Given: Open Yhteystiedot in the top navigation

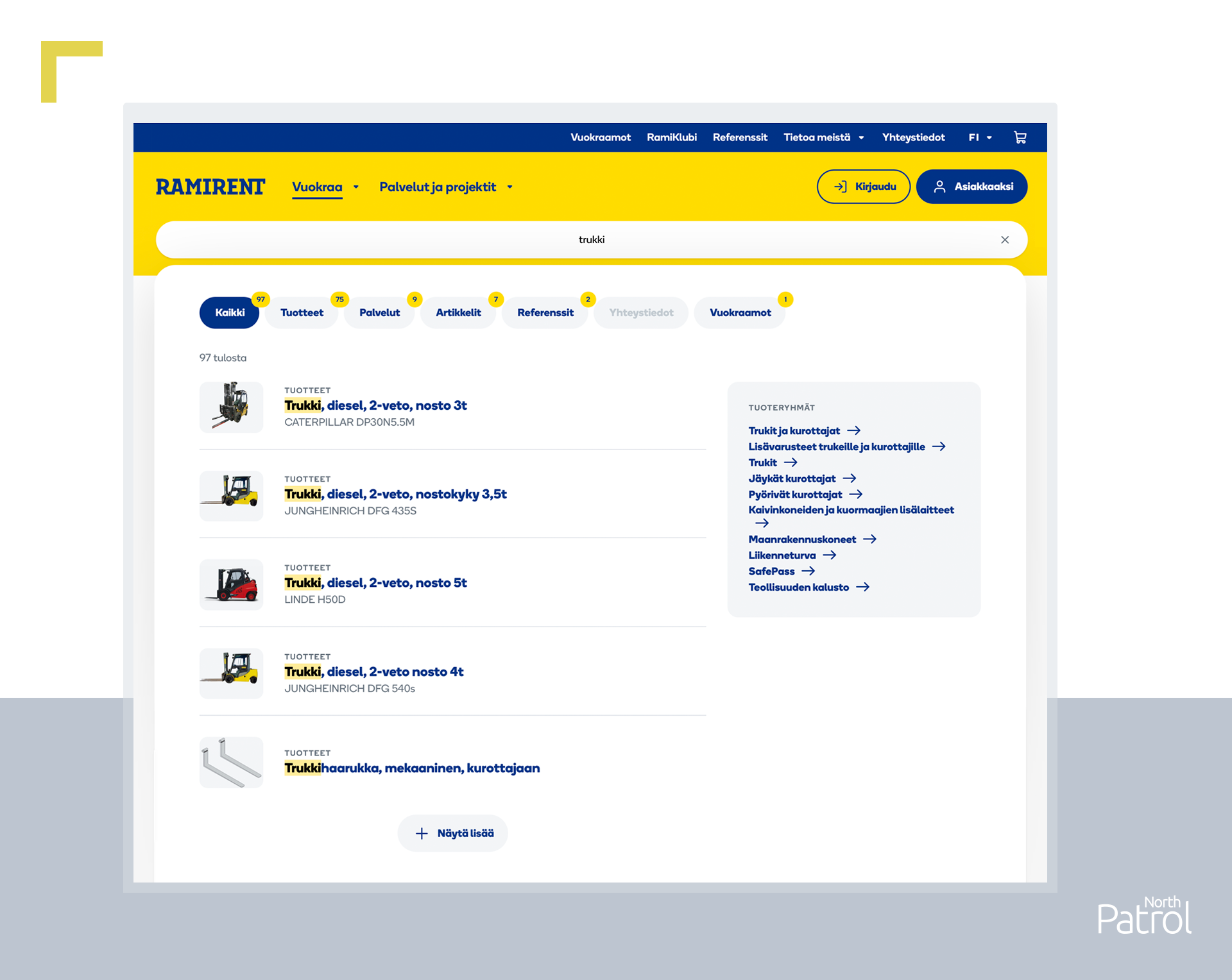Looking at the screenshot, I should coord(913,137).
